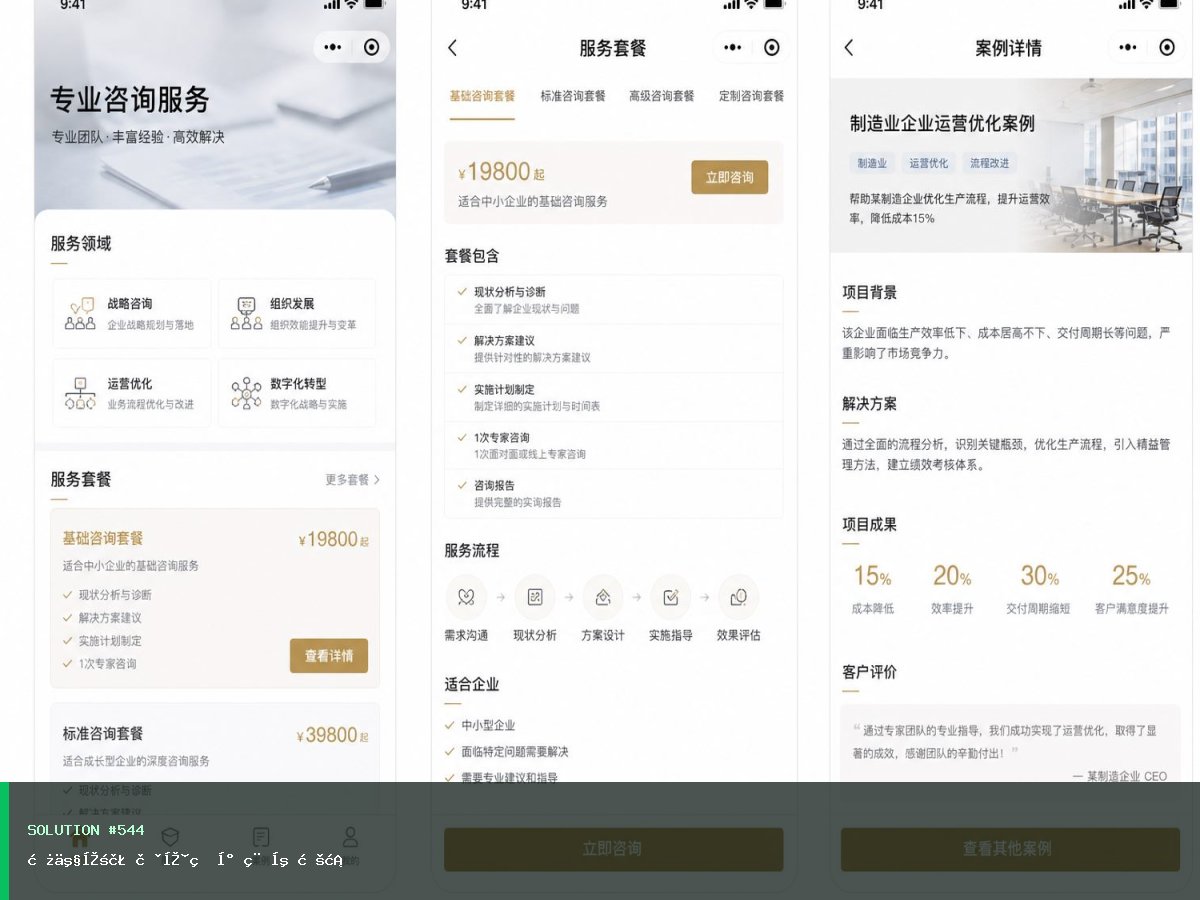Tap the 现状分析 process step icon

coord(535,597)
